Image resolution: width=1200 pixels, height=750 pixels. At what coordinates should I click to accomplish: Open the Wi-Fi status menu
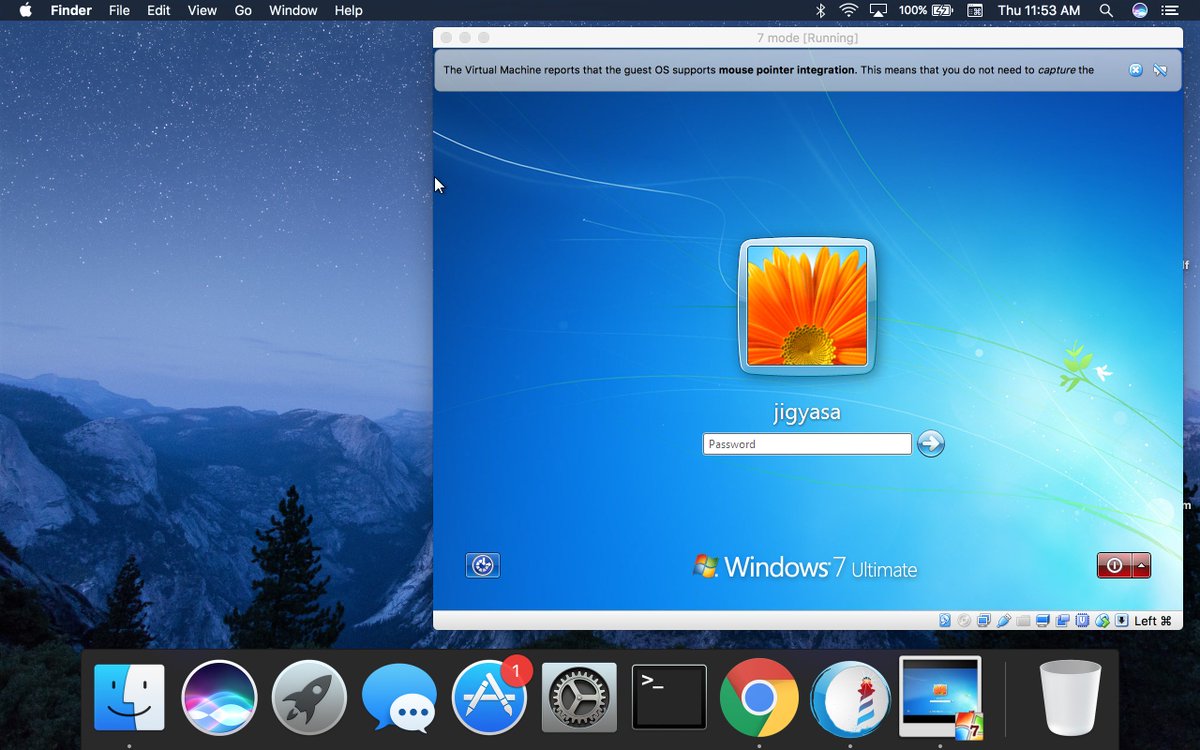pyautogui.click(x=849, y=10)
